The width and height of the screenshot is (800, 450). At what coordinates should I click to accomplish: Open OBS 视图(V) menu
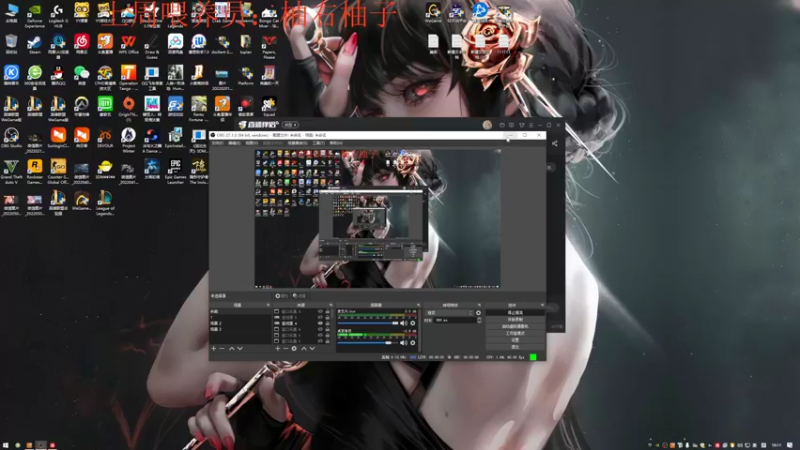252,143
